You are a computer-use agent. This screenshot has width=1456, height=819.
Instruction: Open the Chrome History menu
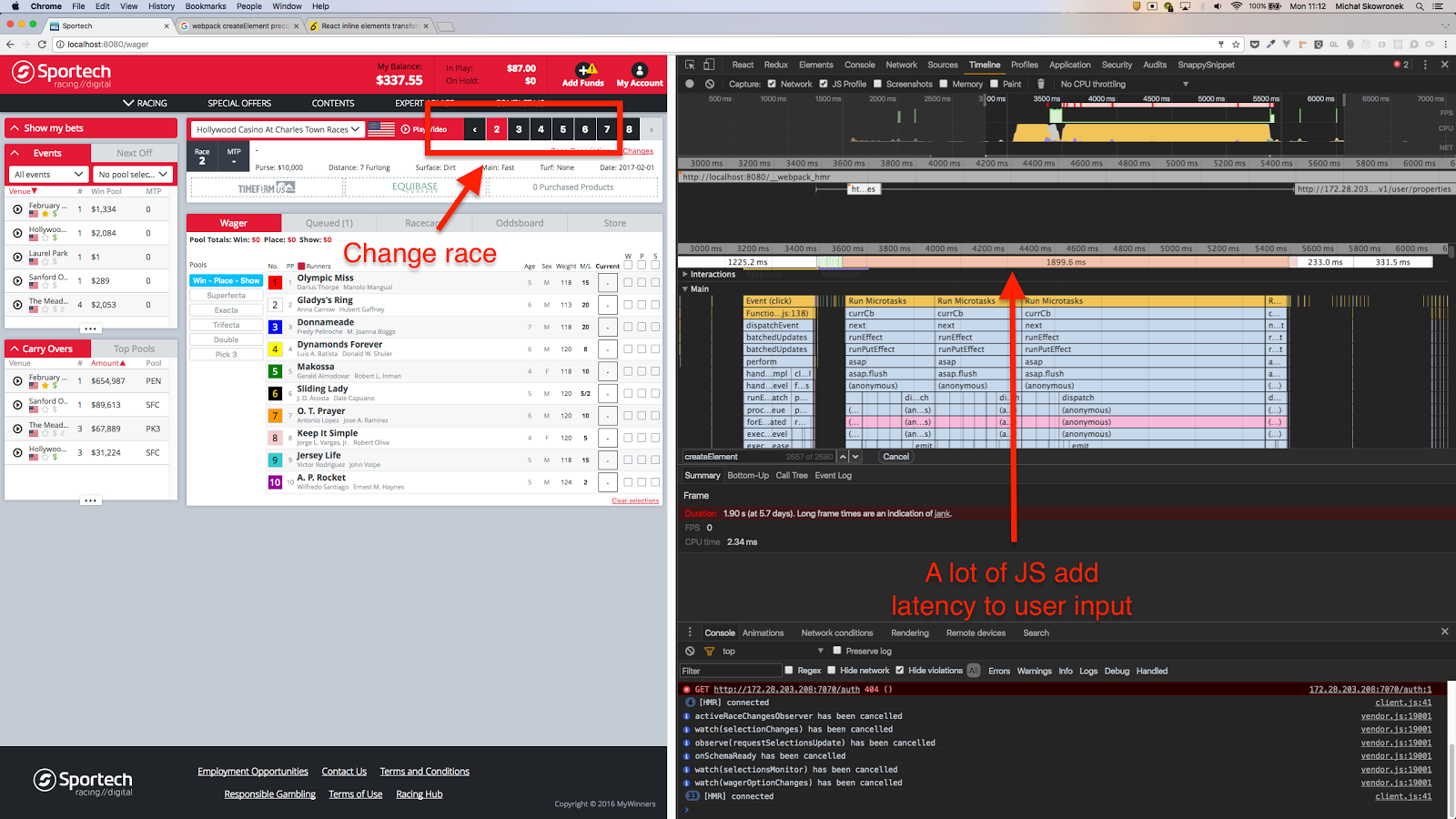tap(161, 6)
